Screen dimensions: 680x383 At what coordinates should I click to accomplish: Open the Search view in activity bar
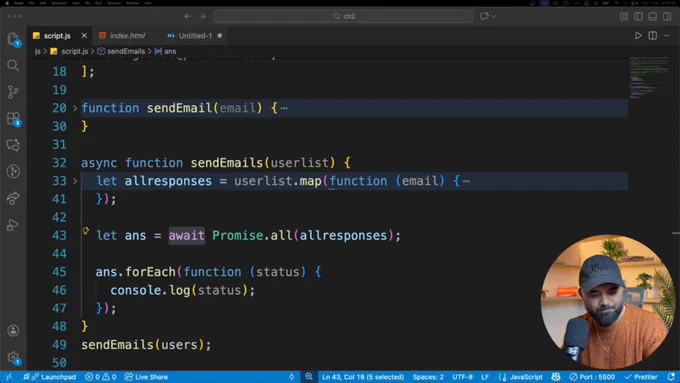point(13,65)
